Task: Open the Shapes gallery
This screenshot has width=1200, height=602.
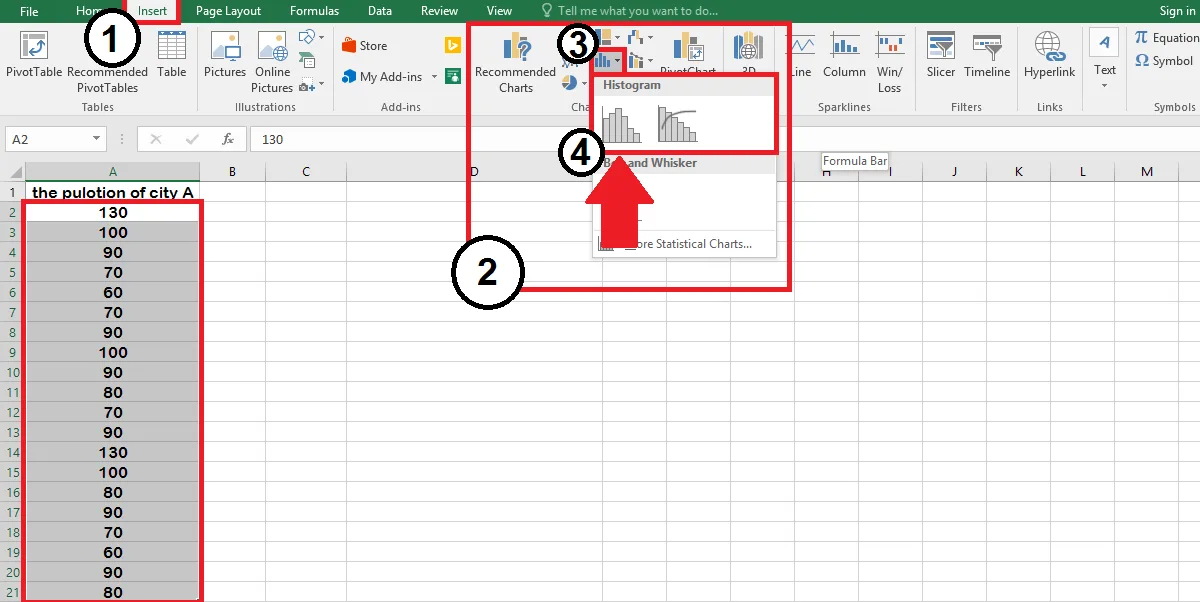Action: 311,37
